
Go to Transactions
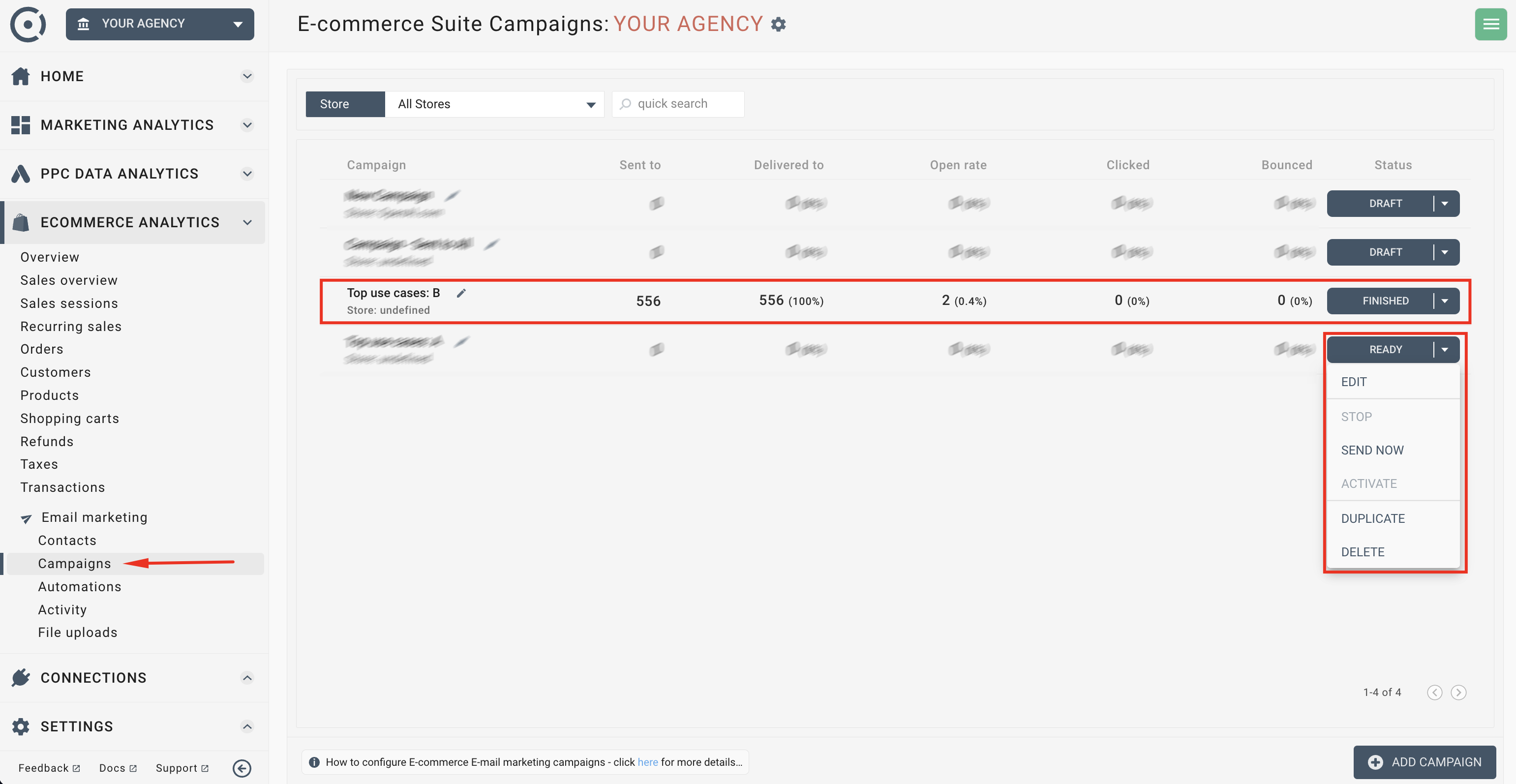pyautogui.click(x=62, y=487)
